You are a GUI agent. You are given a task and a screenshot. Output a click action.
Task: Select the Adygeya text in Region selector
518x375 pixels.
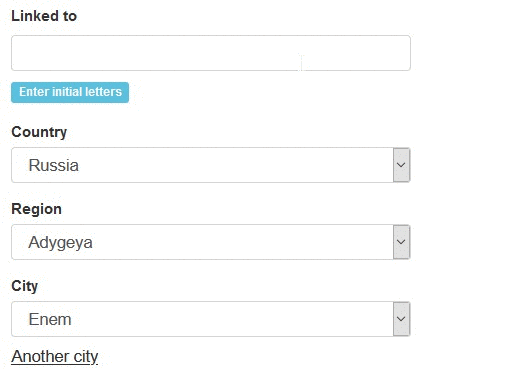click(60, 243)
